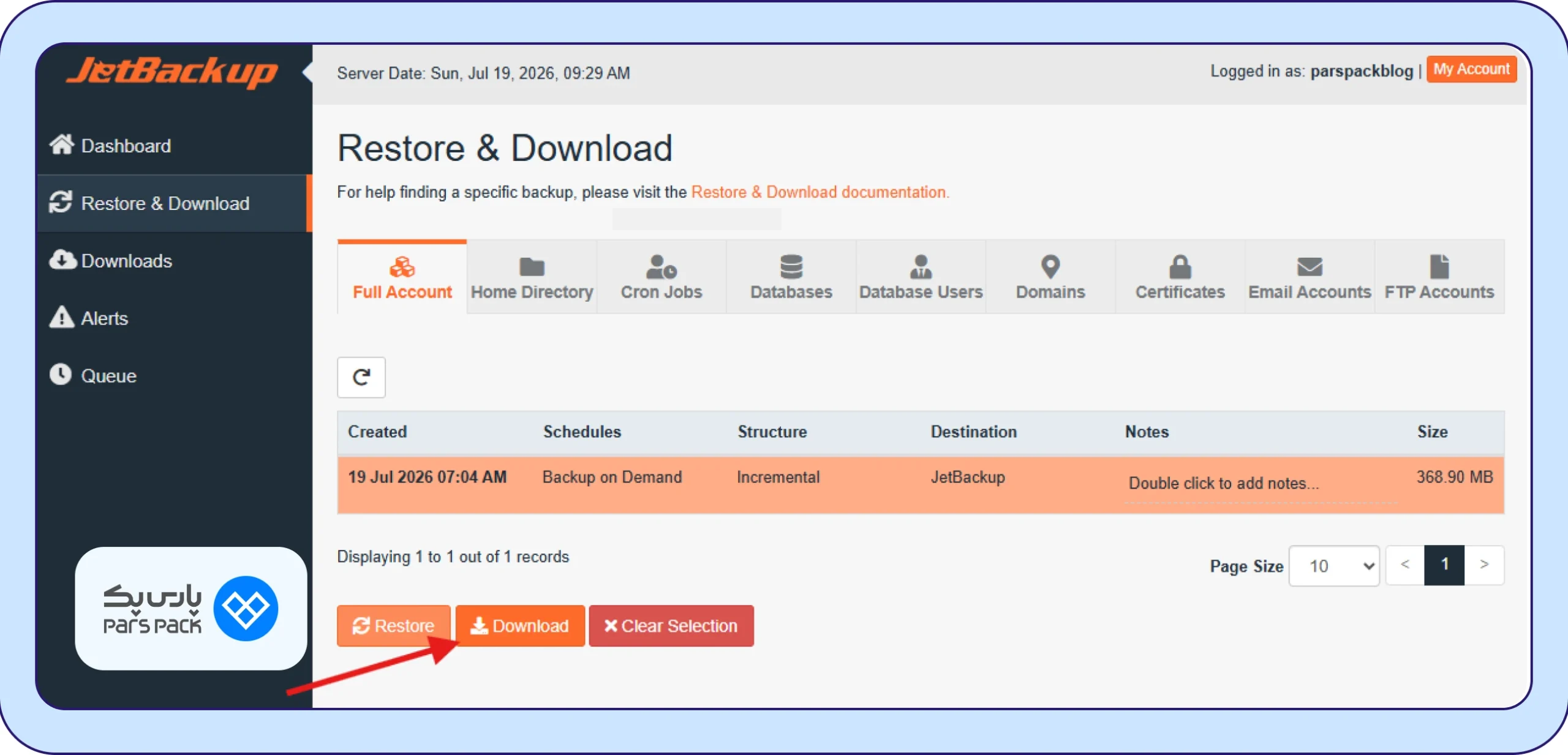This screenshot has width=1568, height=755.
Task: Click the Download button
Action: pyautogui.click(x=520, y=625)
